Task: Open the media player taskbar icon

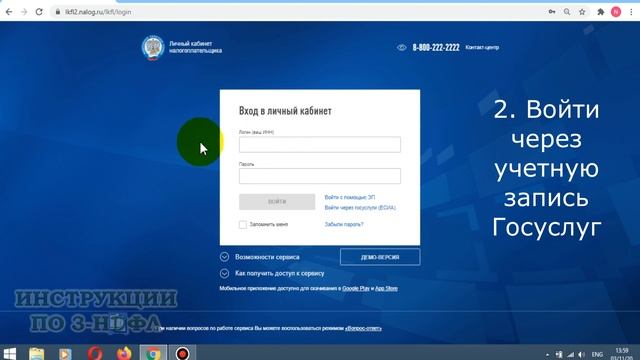Action: [x=64, y=353]
